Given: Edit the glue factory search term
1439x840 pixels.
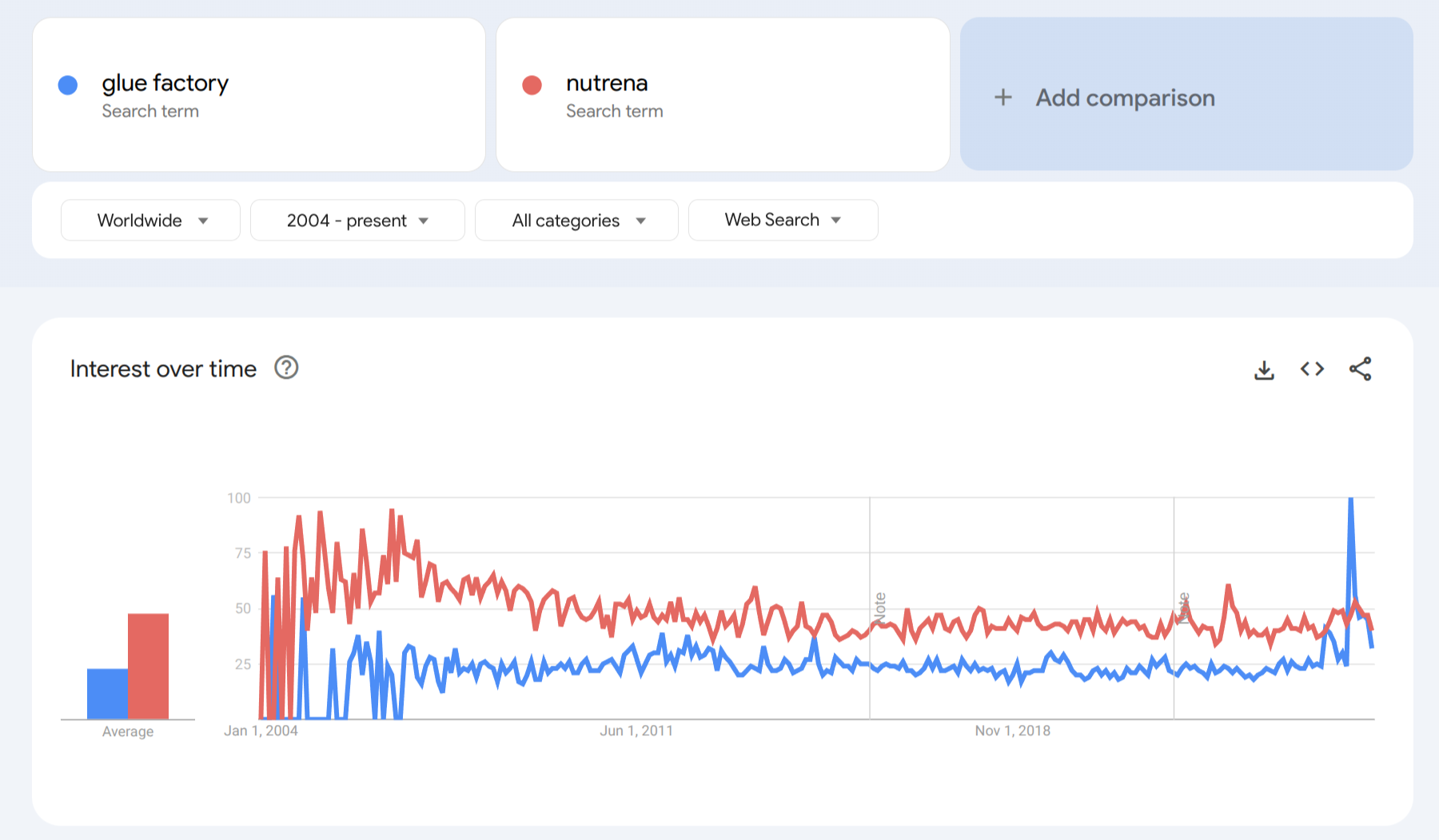Looking at the screenshot, I should pos(165,83).
